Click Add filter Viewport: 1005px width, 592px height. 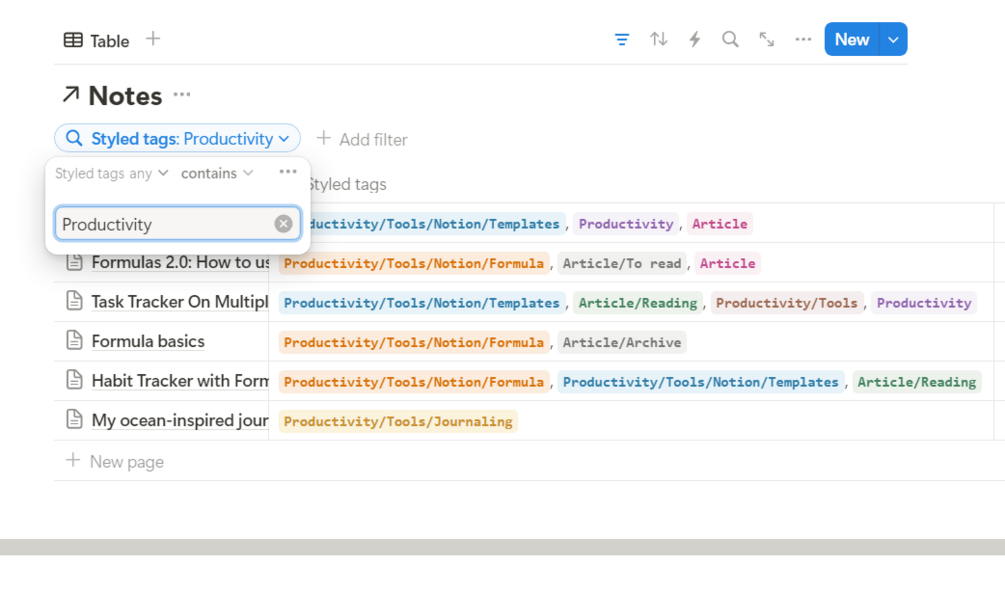pos(362,139)
